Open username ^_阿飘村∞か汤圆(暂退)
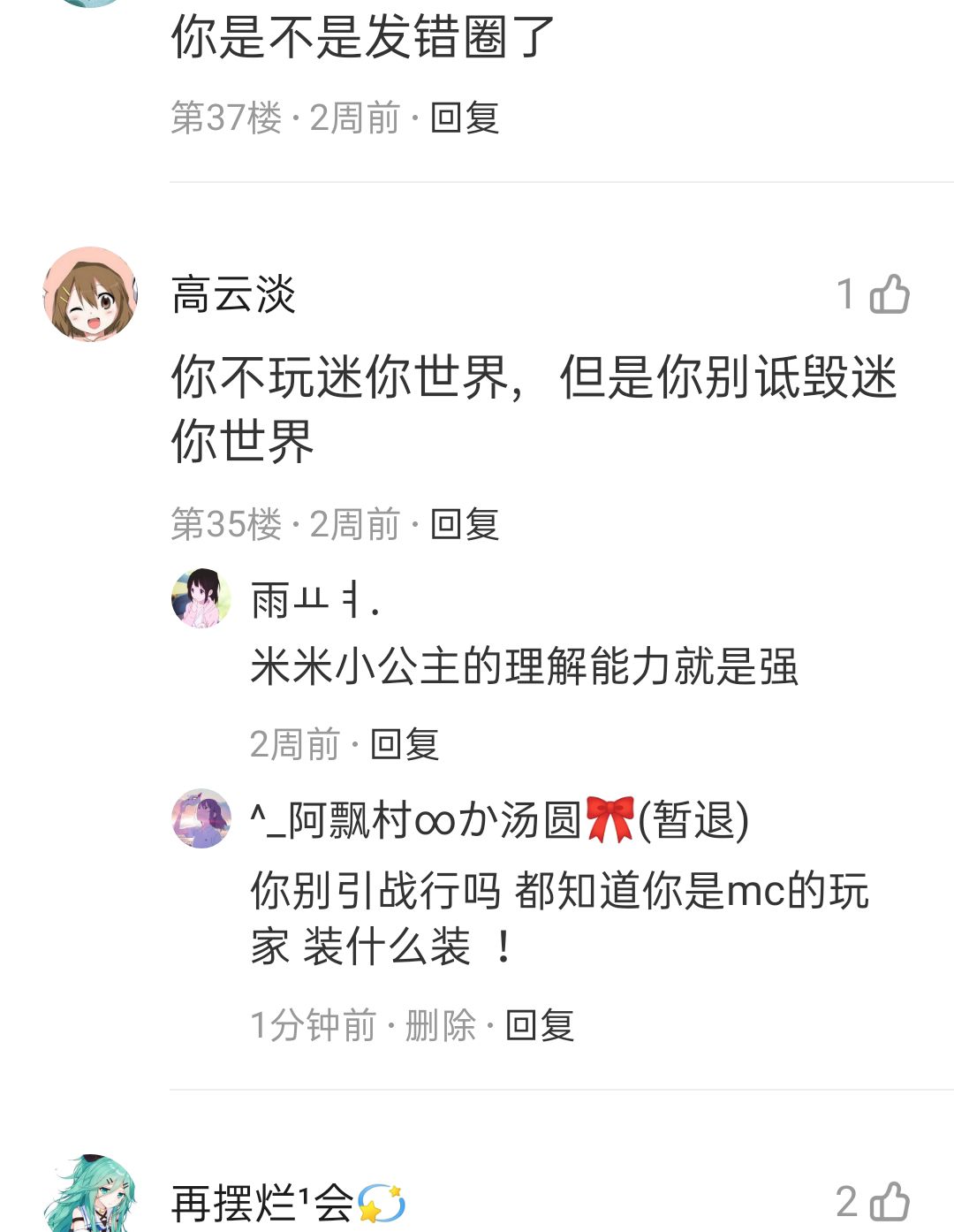The width and height of the screenshot is (954, 1232). pyautogui.click(x=500, y=820)
